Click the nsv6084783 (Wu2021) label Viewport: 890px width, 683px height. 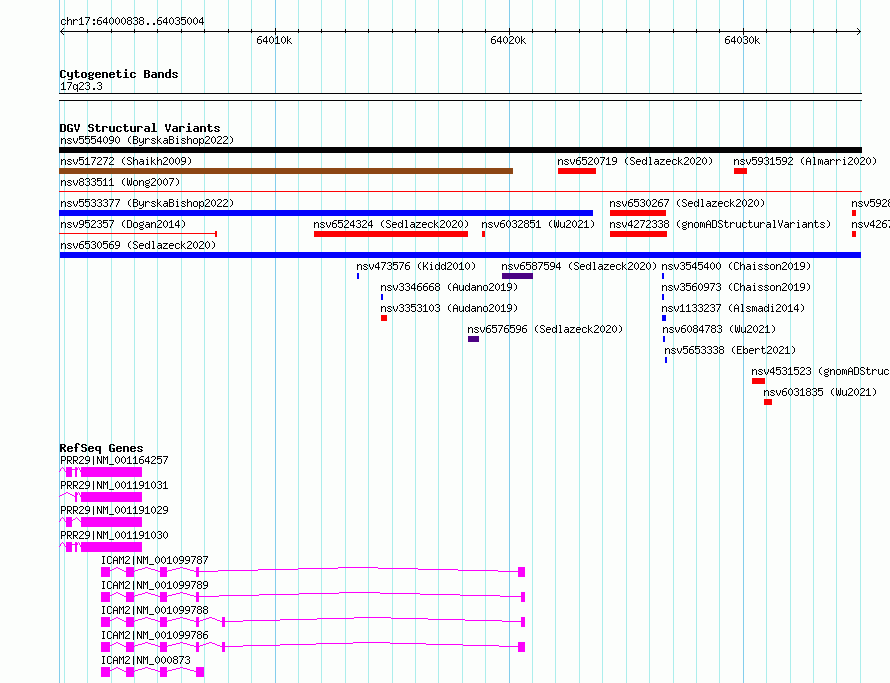point(719,329)
